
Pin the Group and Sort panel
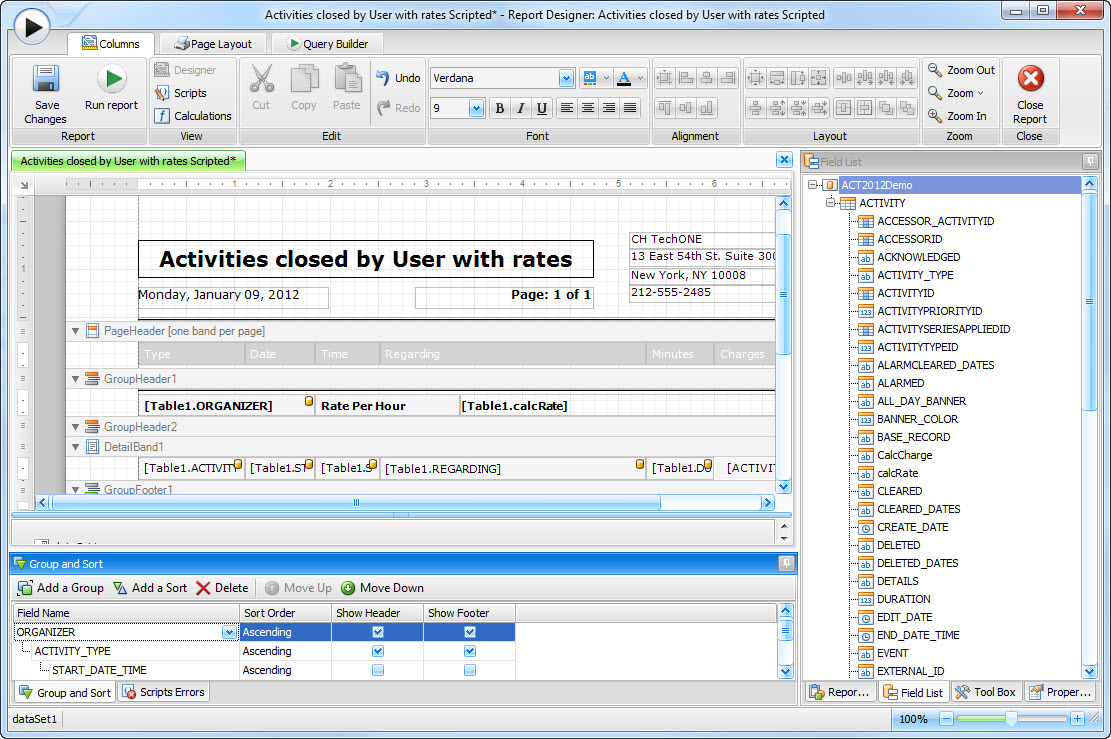click(x=786, y=563)
